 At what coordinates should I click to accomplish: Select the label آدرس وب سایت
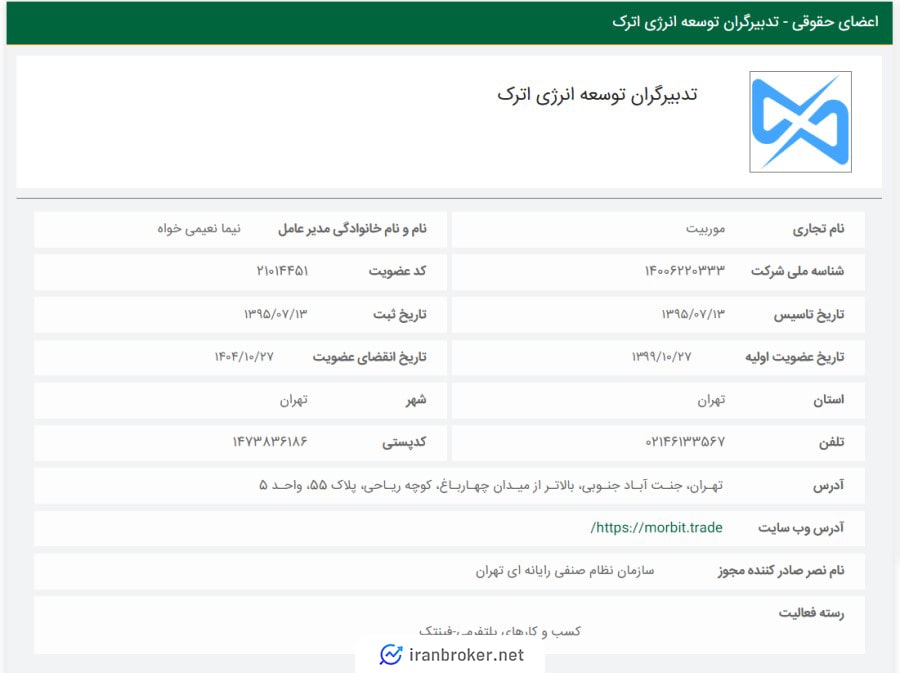(801, 528)
